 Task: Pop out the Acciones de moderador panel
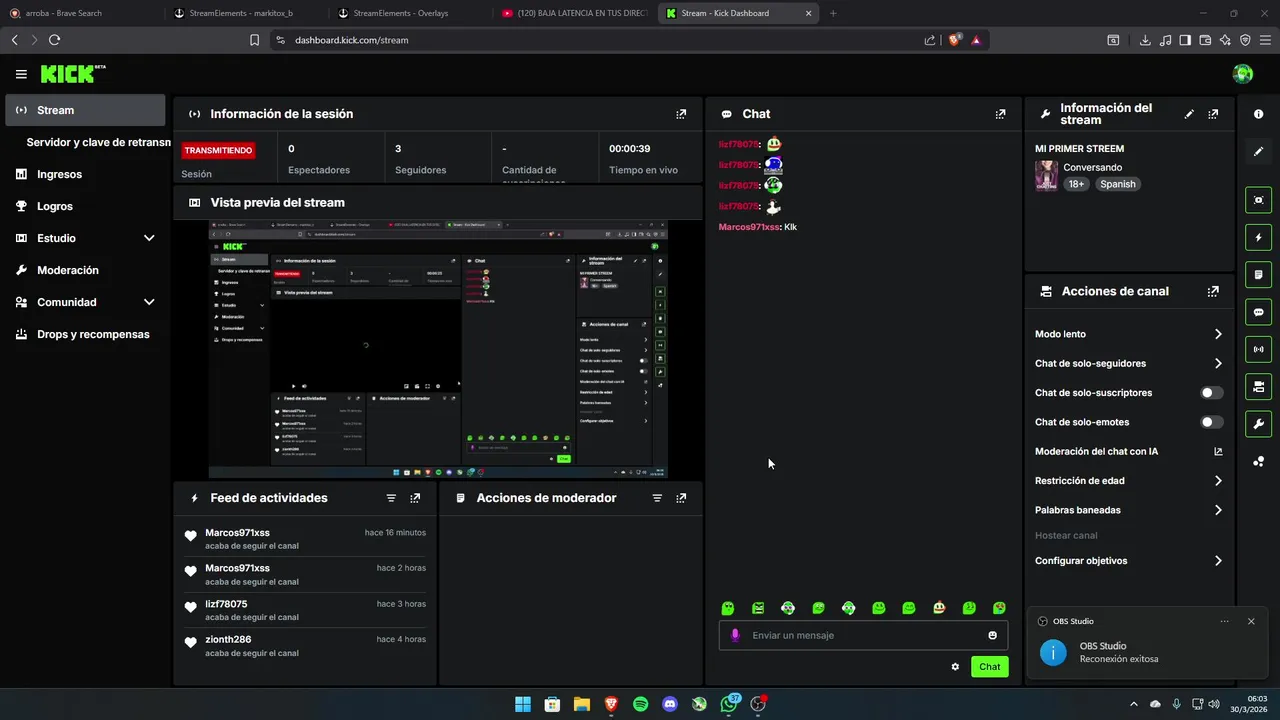click(x=681, y=498)
